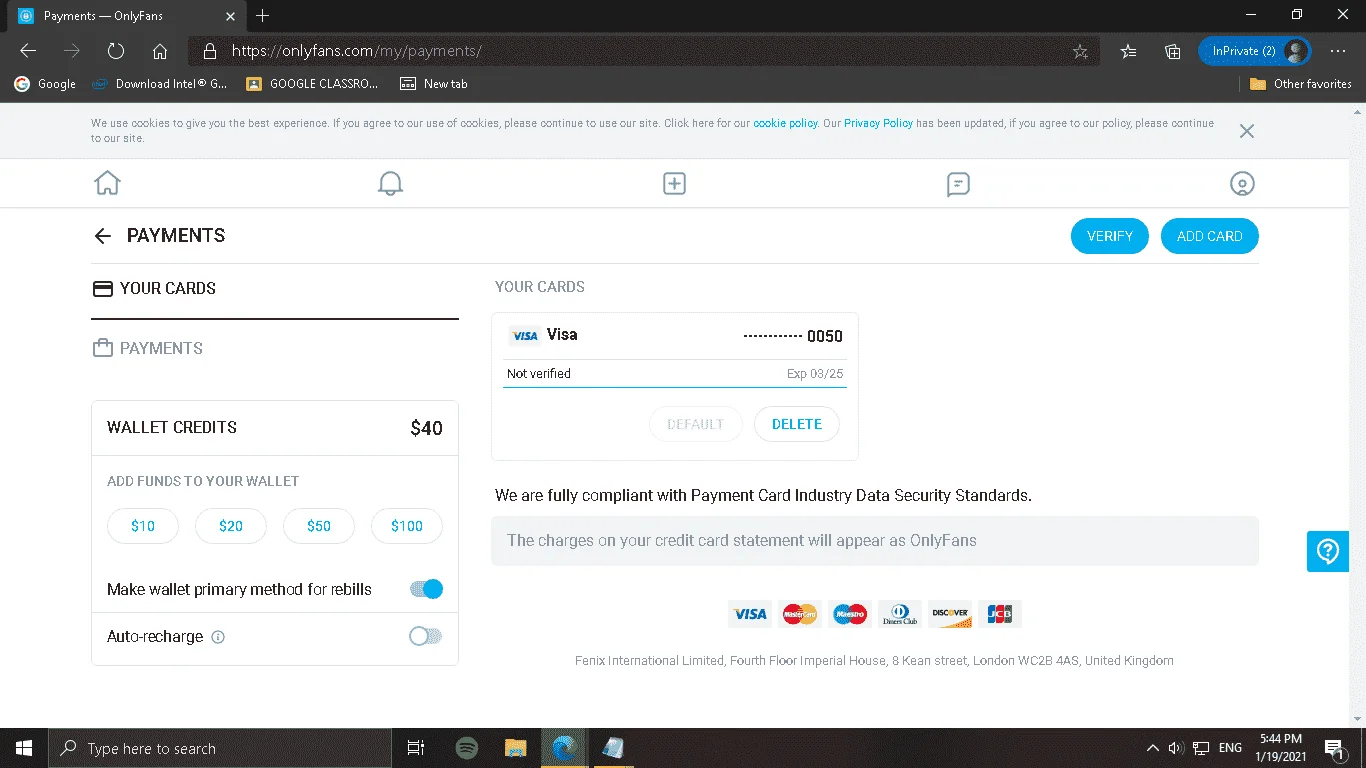The height and width of the screenshot is (768, 1366).
Task: Click the ADD CARD button
Action: (1209, 236)
